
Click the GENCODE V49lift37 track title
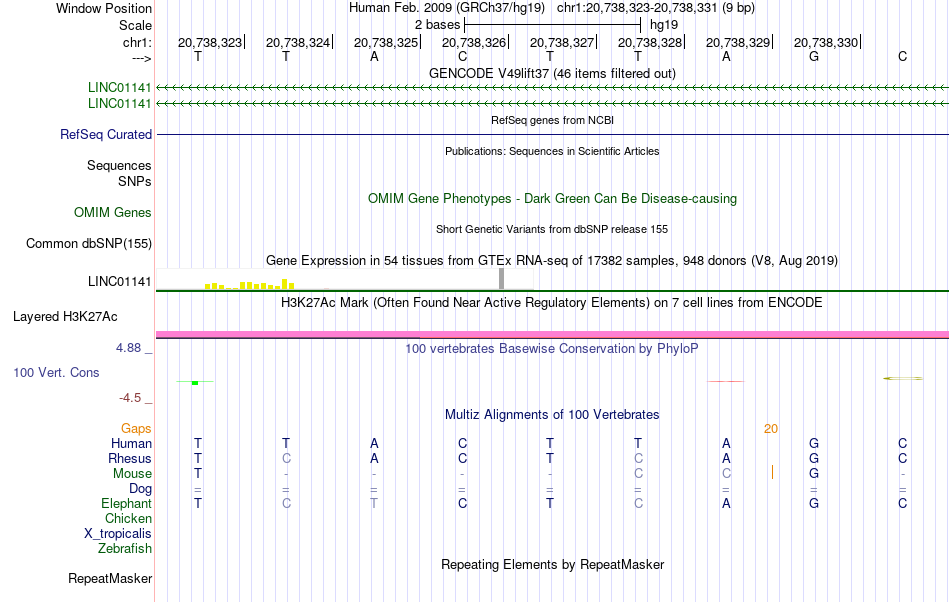click(x=553, y=73)
